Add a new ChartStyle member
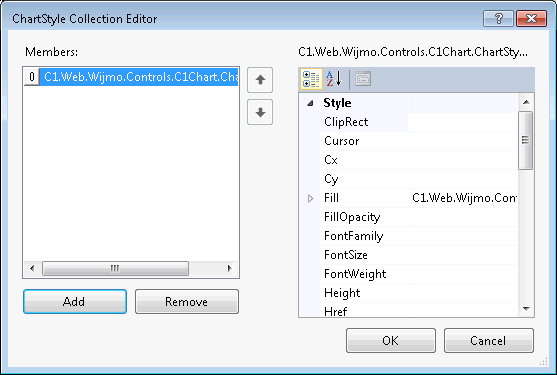557x375 pixels. (x=75, y=301)
